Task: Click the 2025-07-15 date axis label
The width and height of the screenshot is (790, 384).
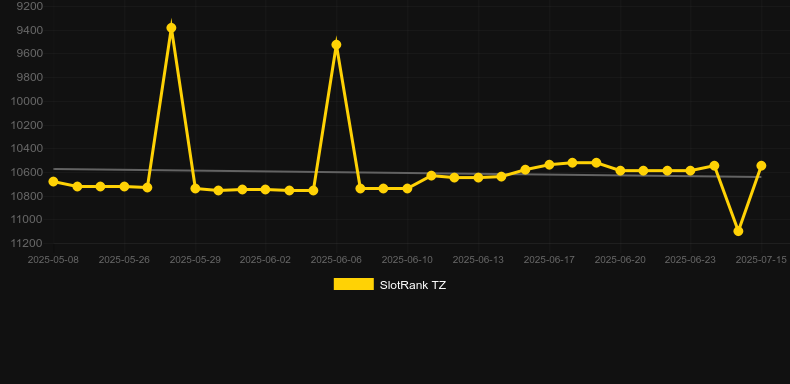Action: coord(761,260)
